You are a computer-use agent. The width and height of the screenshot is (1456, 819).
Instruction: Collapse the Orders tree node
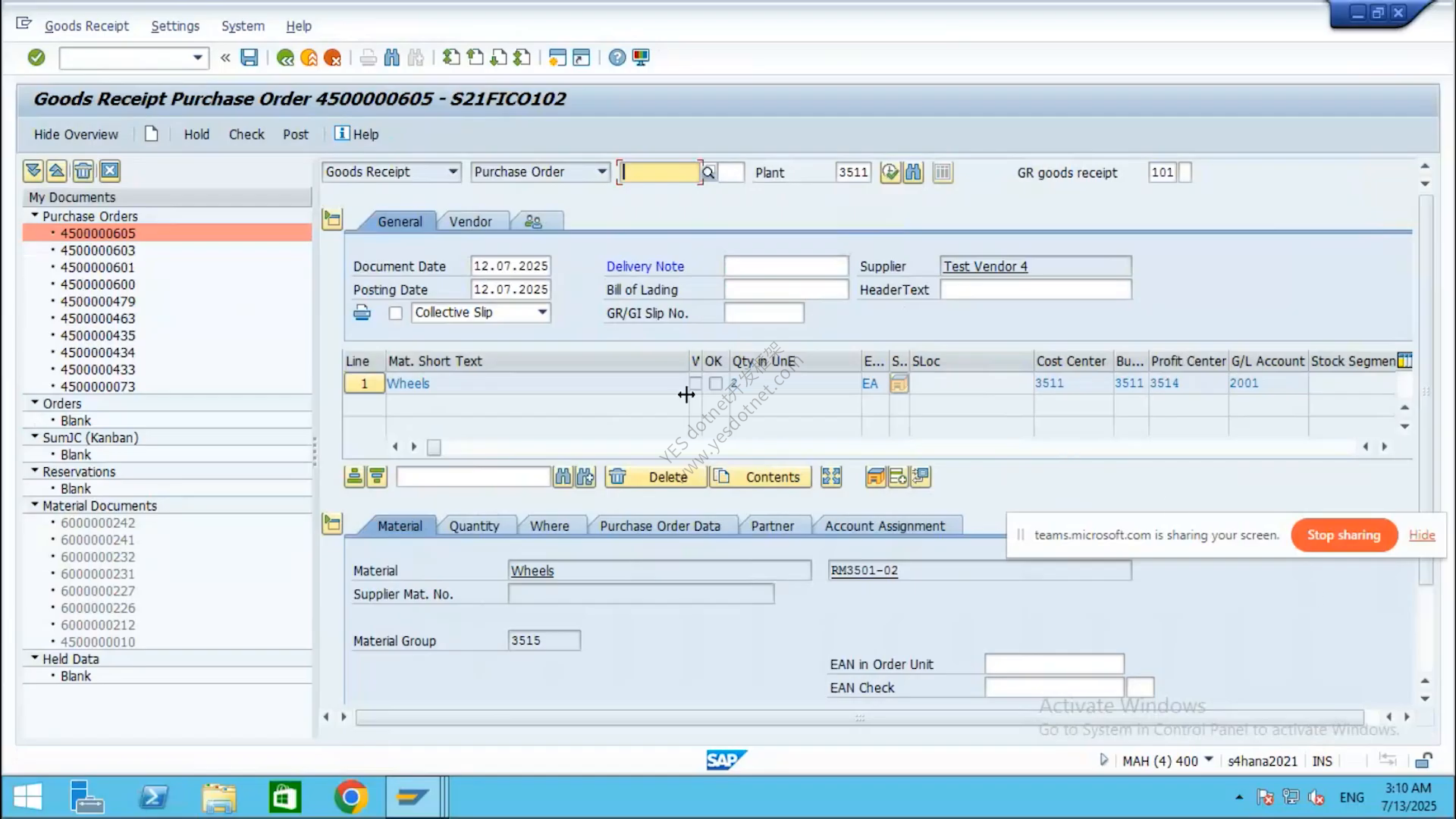[35, 403]
